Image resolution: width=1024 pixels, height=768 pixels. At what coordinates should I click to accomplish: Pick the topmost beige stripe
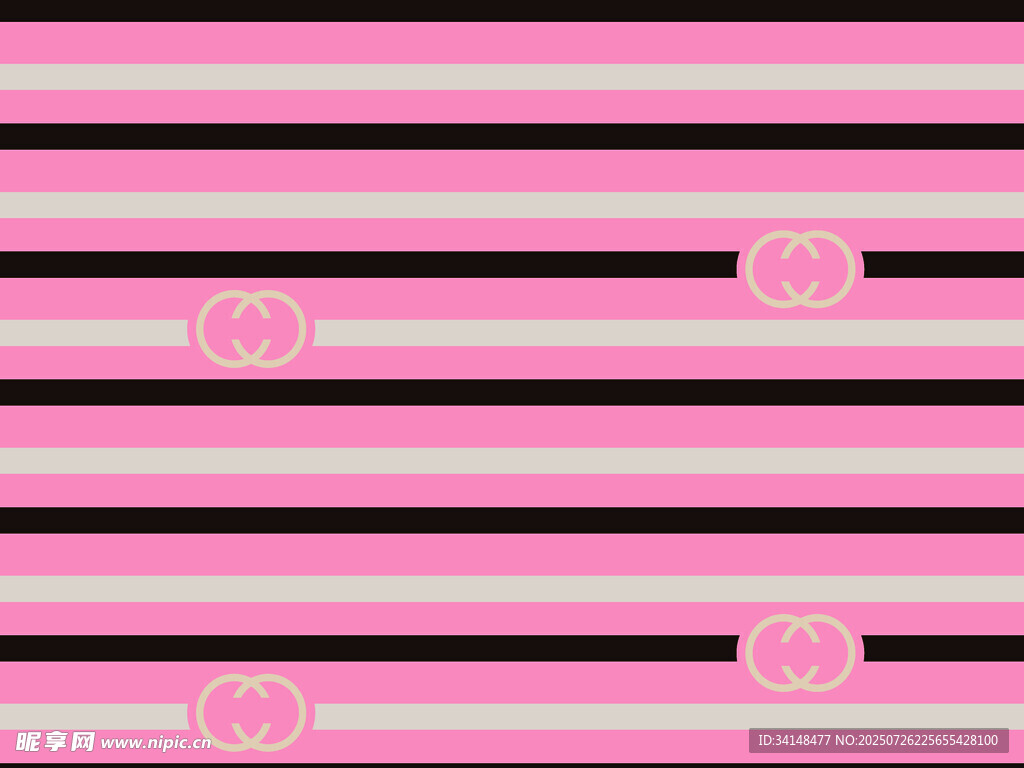click(x=512, y=77)
